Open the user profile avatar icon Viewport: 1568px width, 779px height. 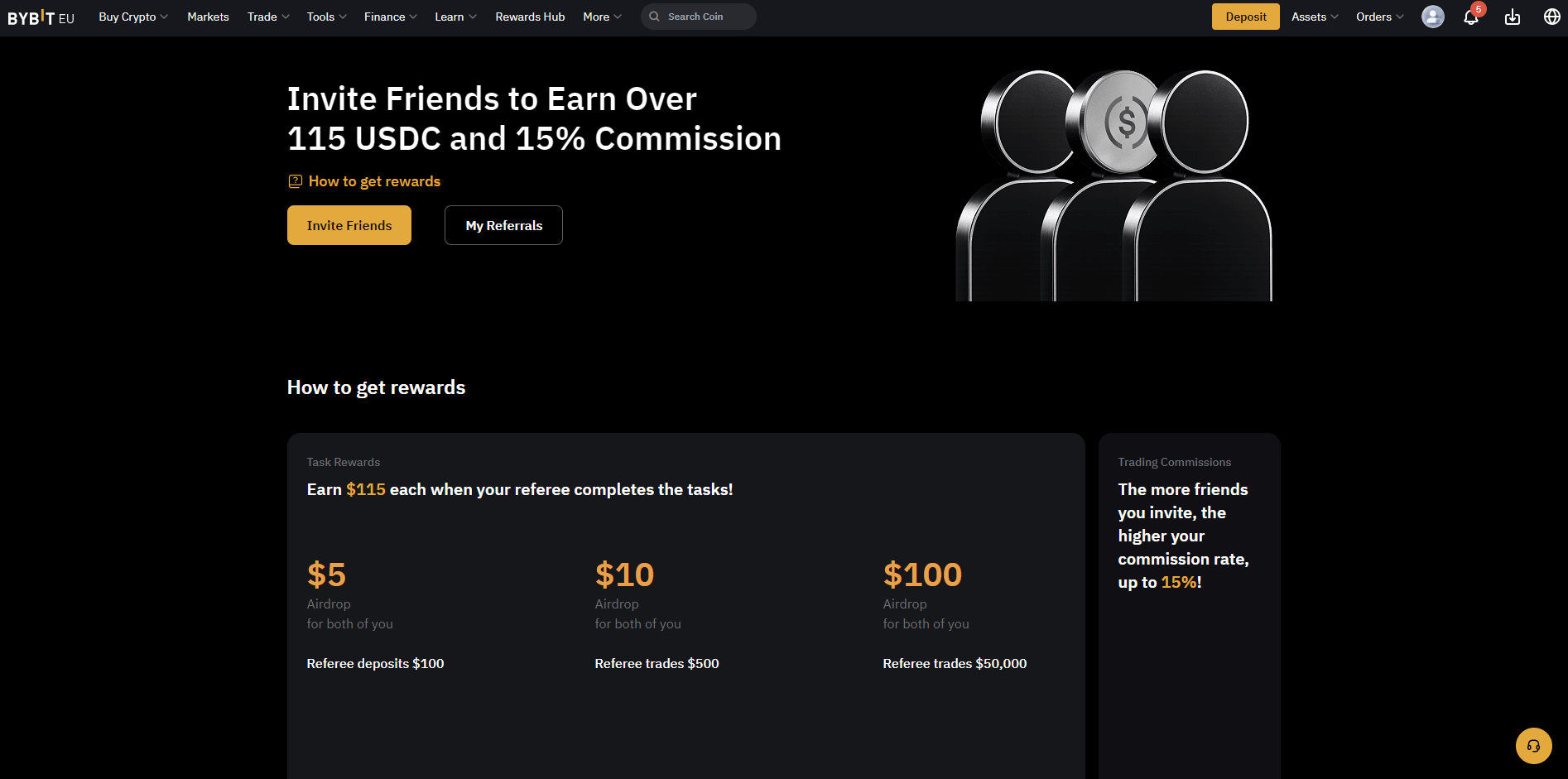(1432, 17)
